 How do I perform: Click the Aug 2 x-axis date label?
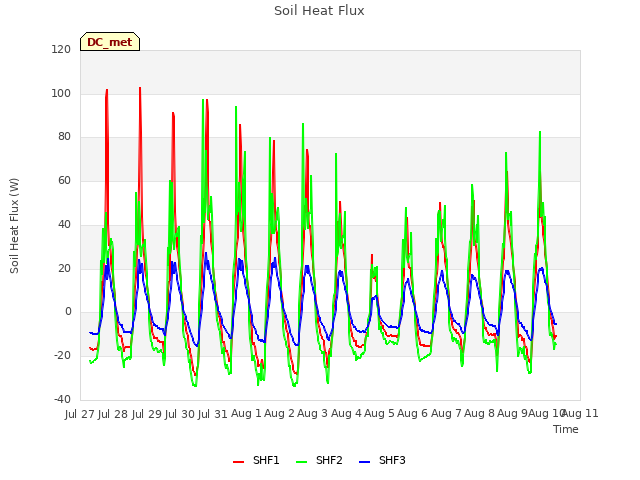279,414
